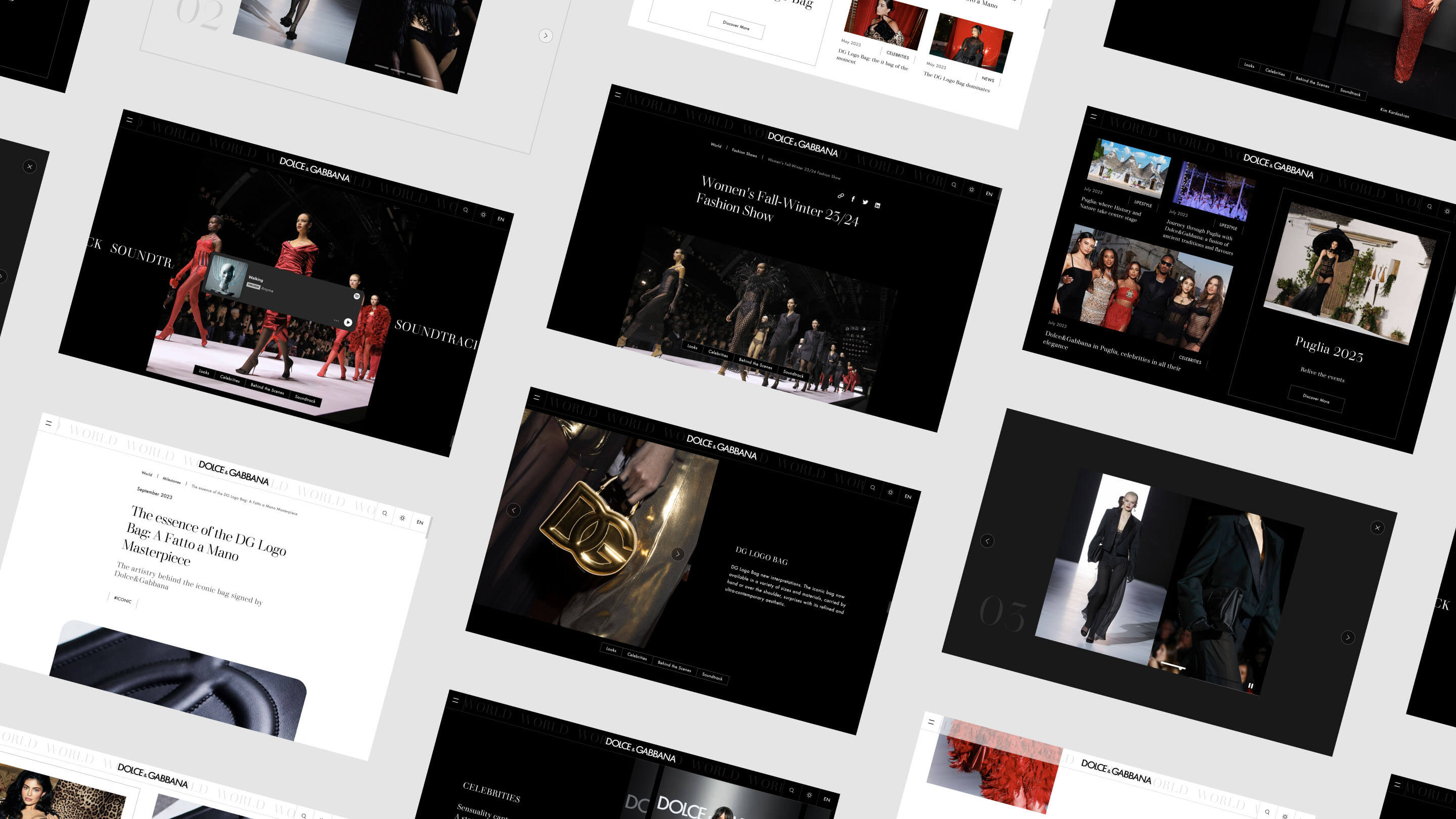The image size is (1456, 819).
Task: Click the #ICONIC tag on the Masterpiece article
Action: [x=123, y=600]
